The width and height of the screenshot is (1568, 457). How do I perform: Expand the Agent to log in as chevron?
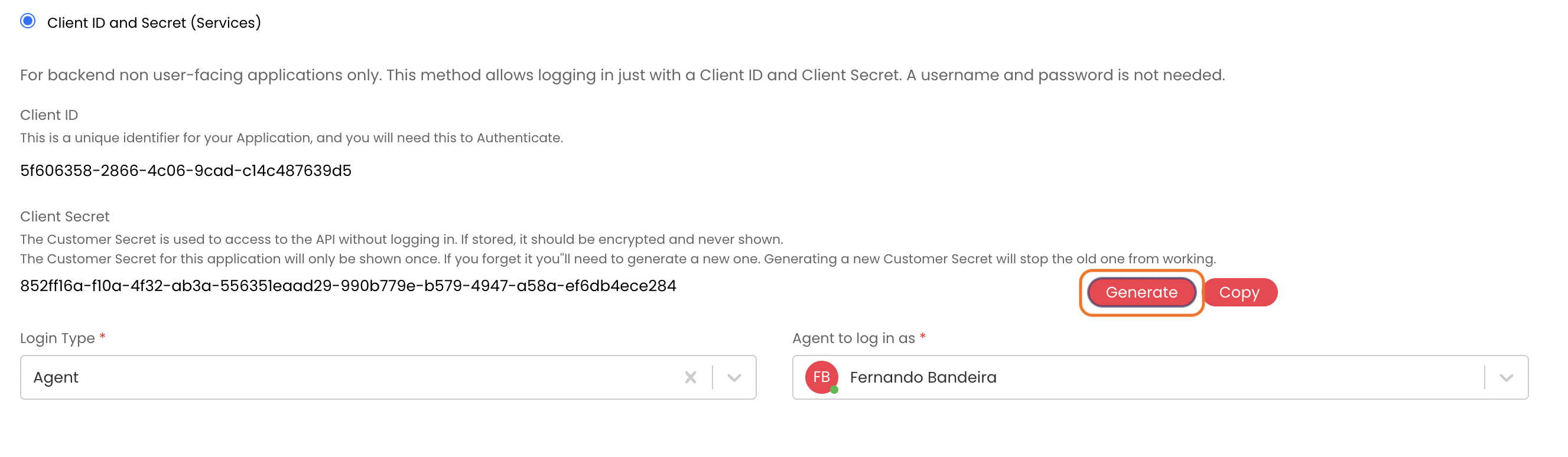(1506, 378)
